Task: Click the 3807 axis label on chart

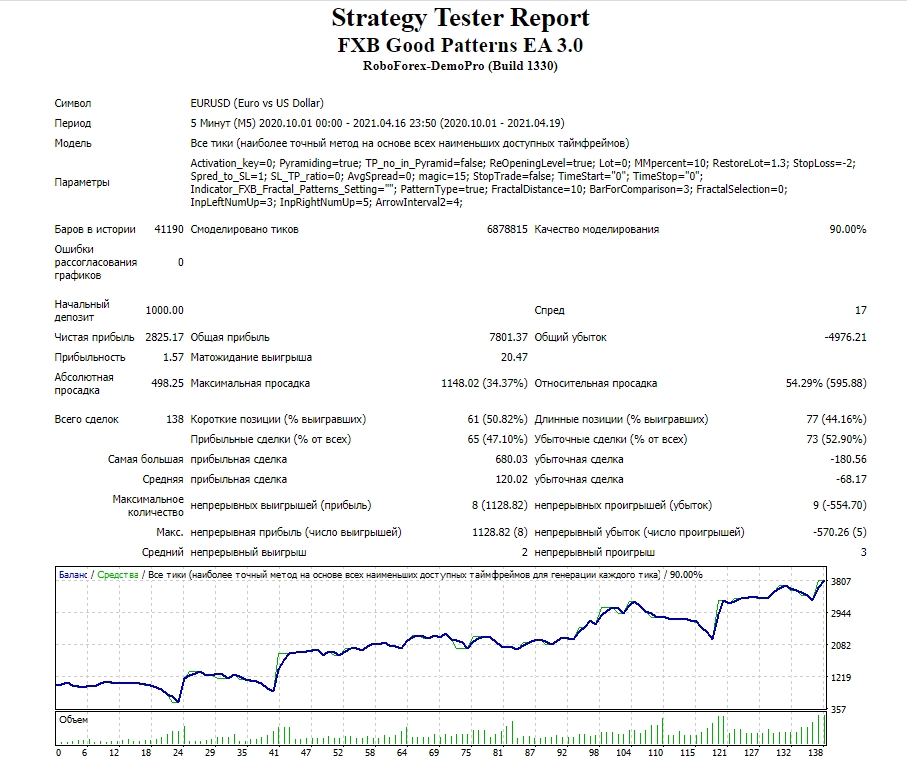Action: (x=840, y=581)
